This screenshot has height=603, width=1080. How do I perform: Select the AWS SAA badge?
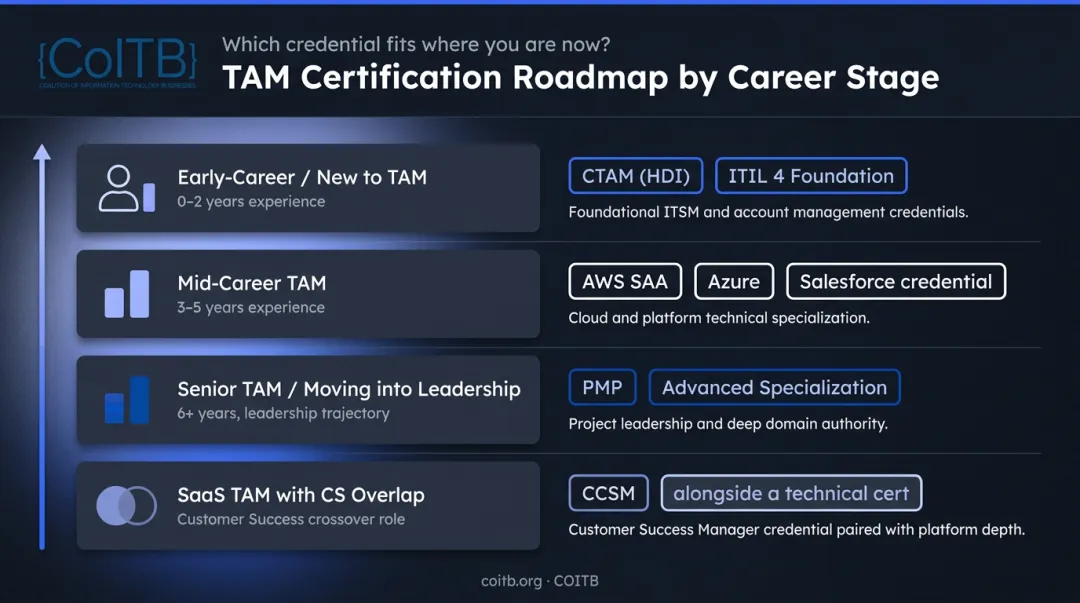(x=625, y=281)
